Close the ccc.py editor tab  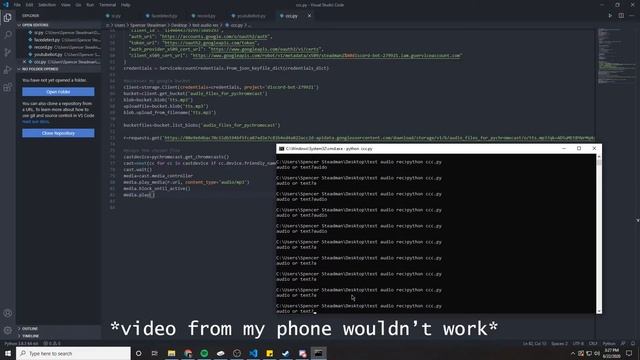click(309, 16)
